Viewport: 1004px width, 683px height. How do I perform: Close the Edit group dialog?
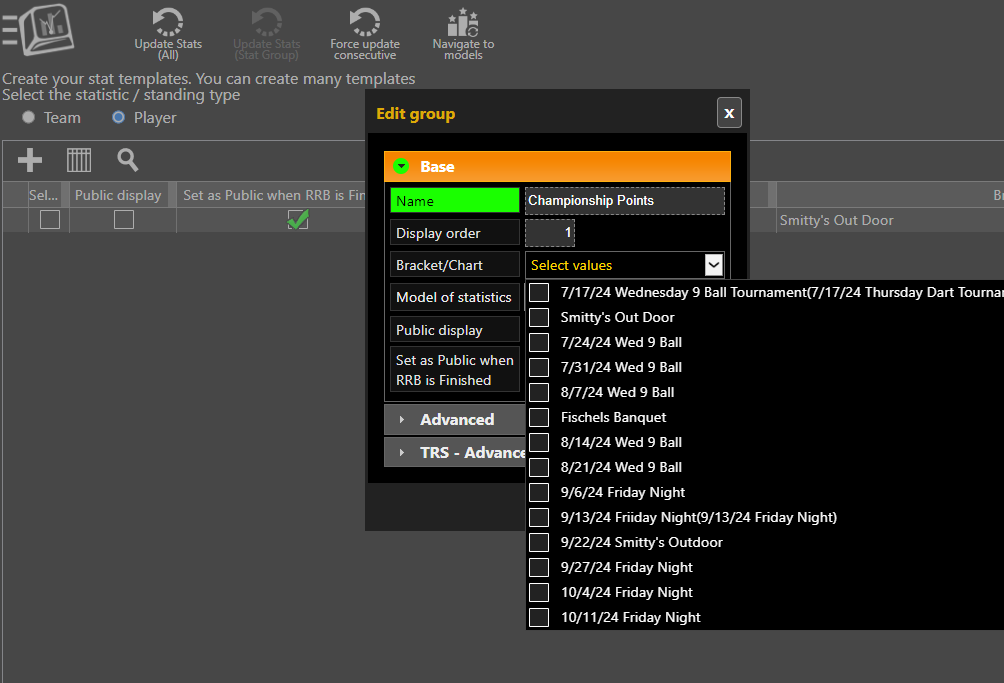(x=729, y=113)
